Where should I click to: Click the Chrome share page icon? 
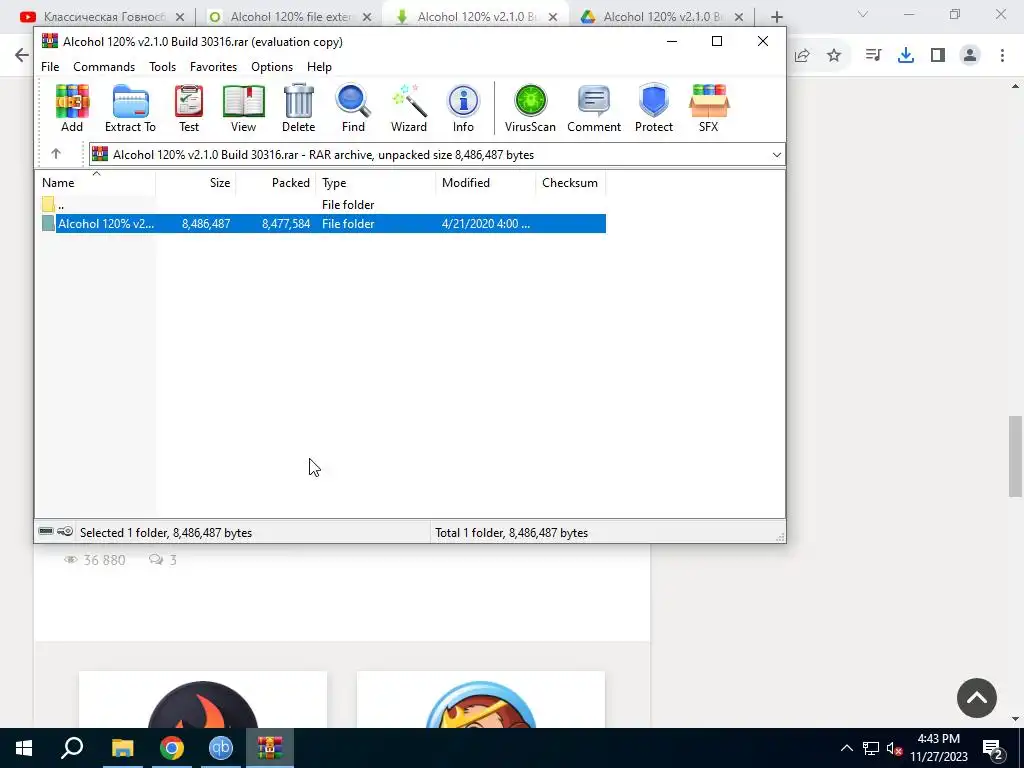coord(802,56)
